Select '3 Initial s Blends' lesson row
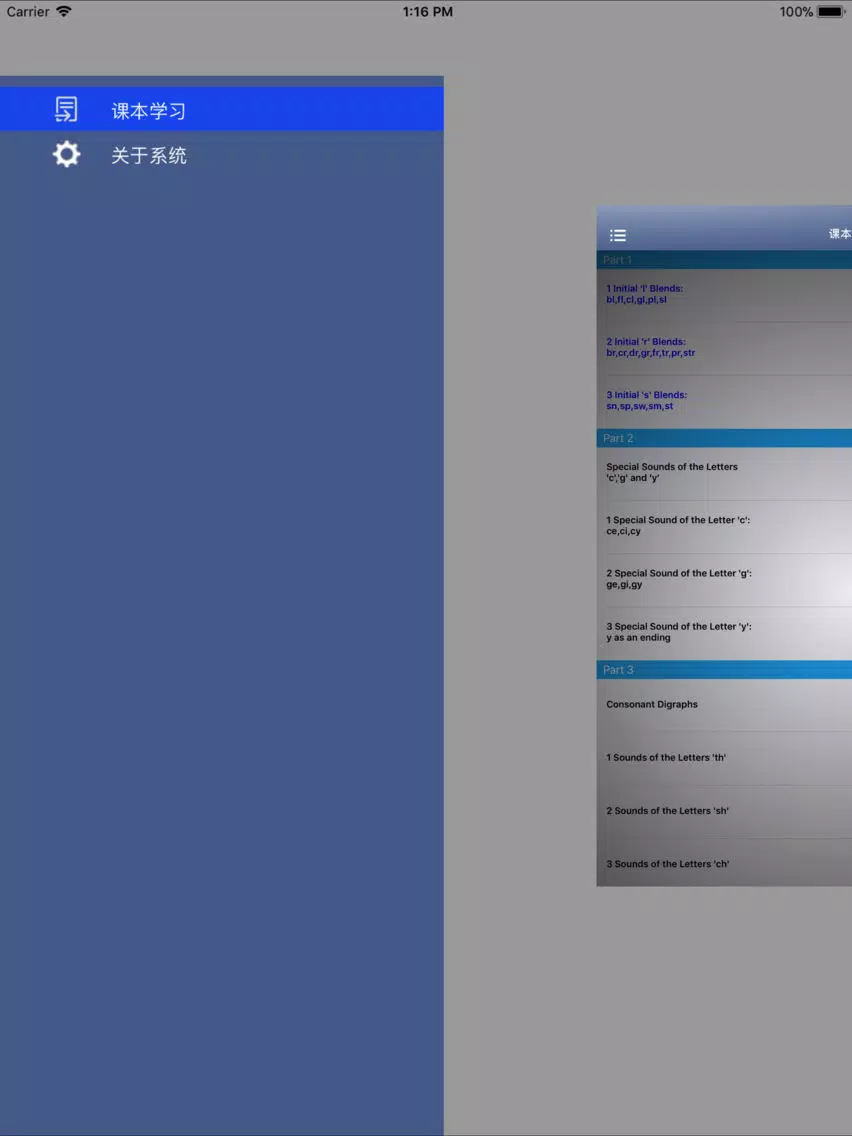Image resolution: width=852 pixels, height=1136 pixels. pyautogui.click(x=724, y=401)
